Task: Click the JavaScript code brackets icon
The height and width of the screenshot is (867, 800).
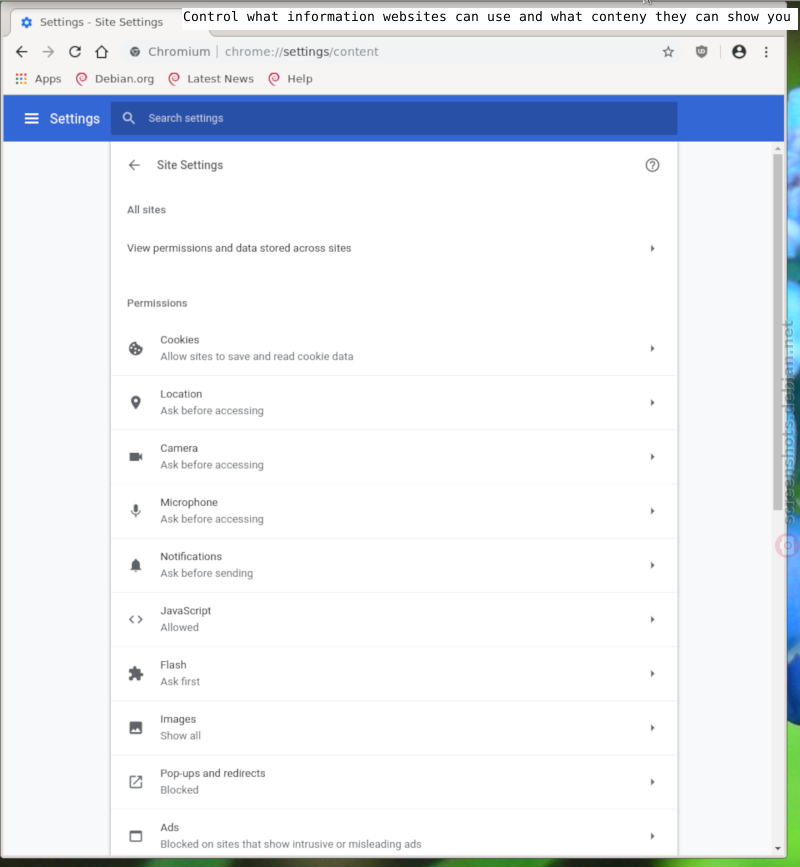Action: (x=135, y=619)
